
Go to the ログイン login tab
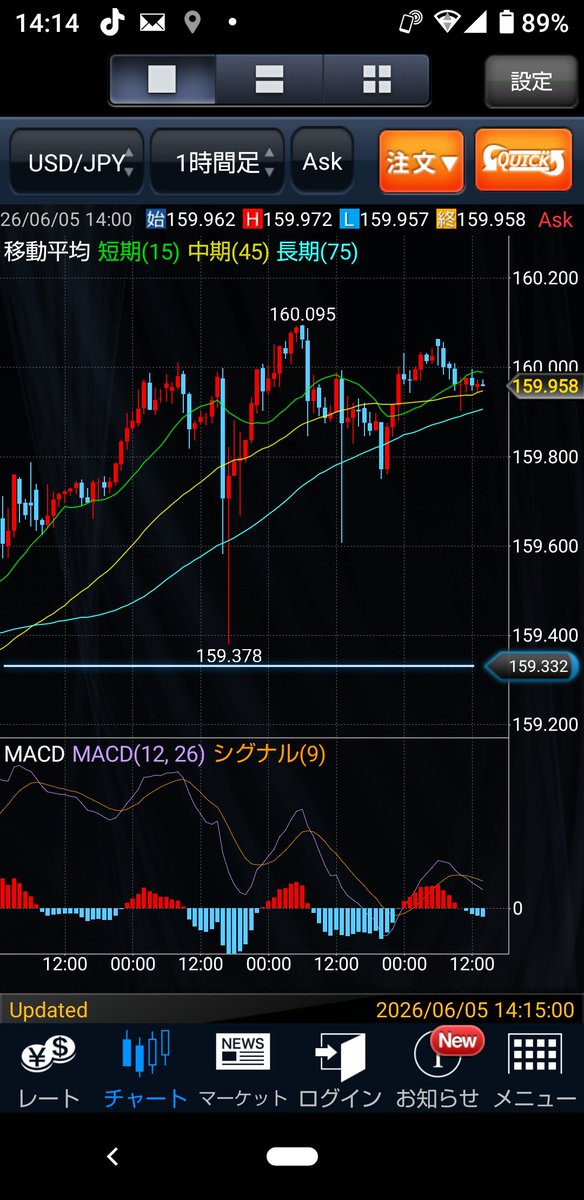[340, 1071]
